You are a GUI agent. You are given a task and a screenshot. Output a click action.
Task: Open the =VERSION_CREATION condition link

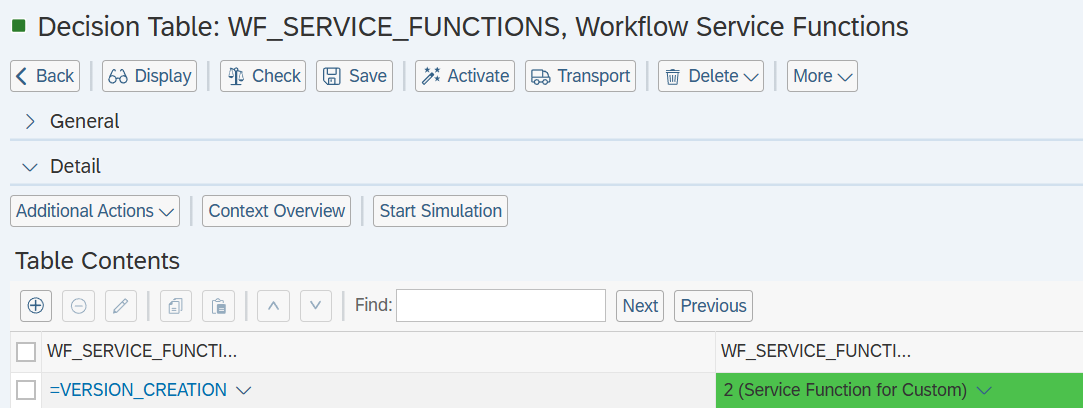pyautogui.click(x=138, y=390)
